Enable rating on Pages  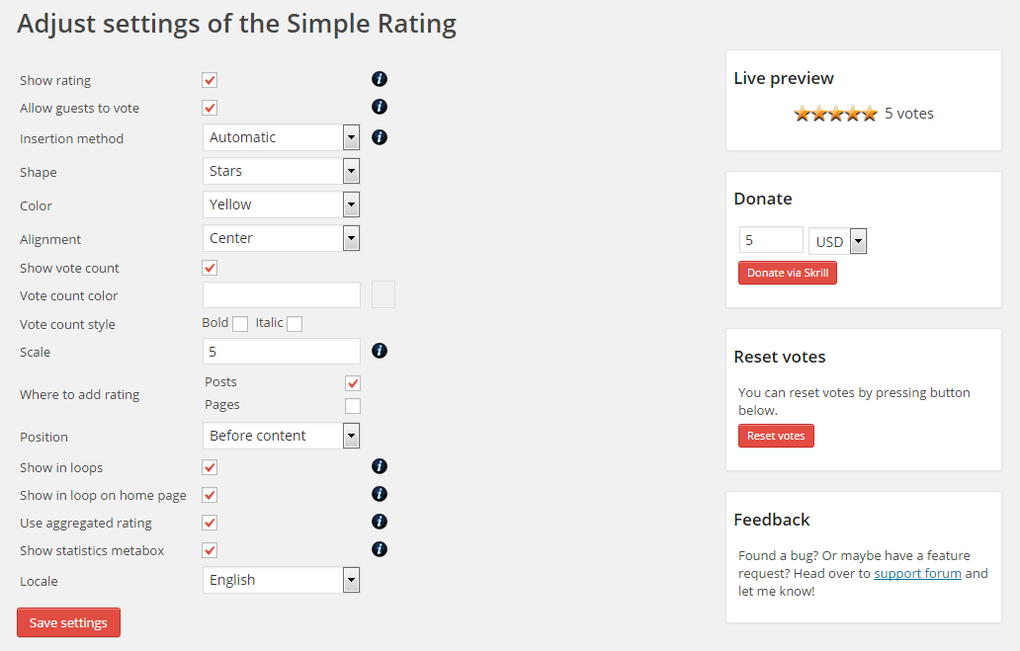tap(352, 405)
